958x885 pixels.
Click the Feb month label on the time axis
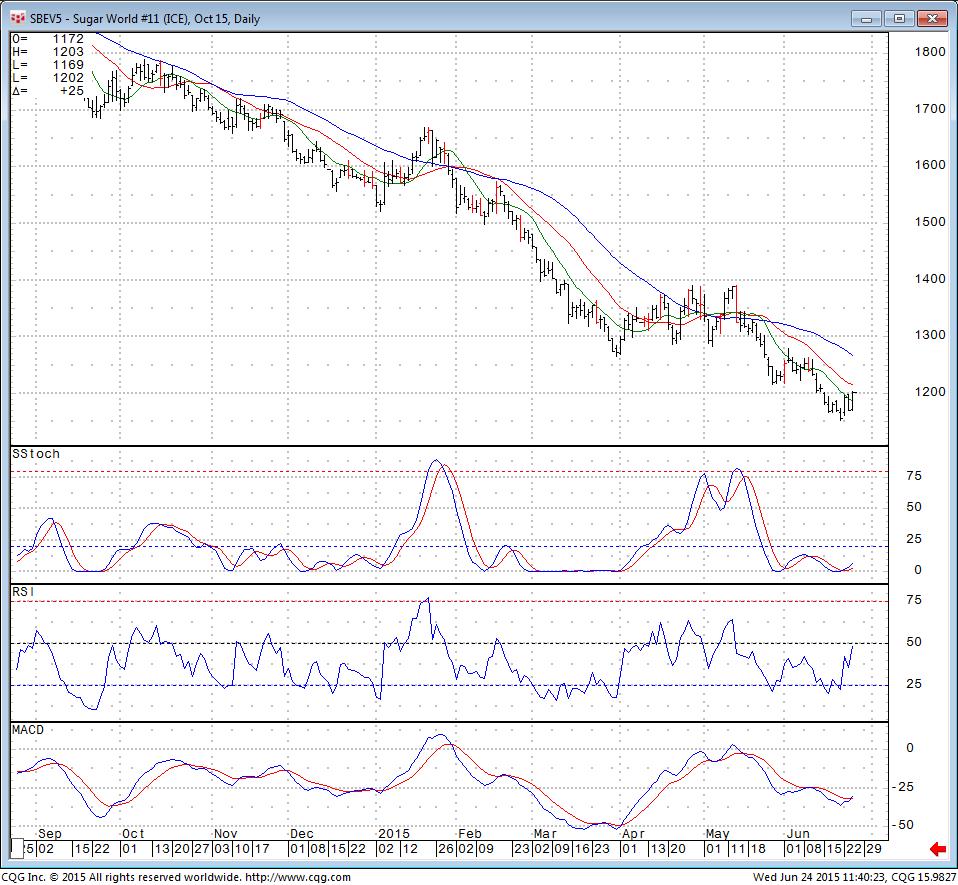click(x=470, y=834)
